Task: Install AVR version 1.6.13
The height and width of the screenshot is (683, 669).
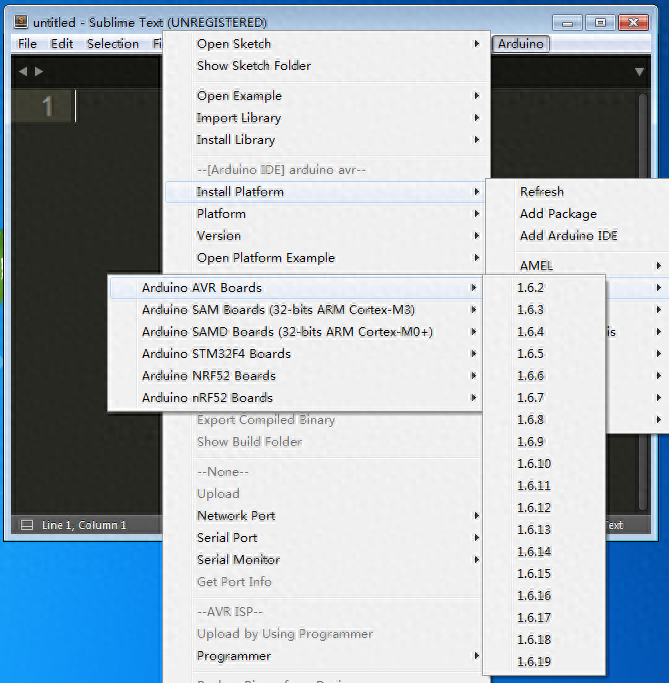Action: pyautogui.click(x=544, y=529)
